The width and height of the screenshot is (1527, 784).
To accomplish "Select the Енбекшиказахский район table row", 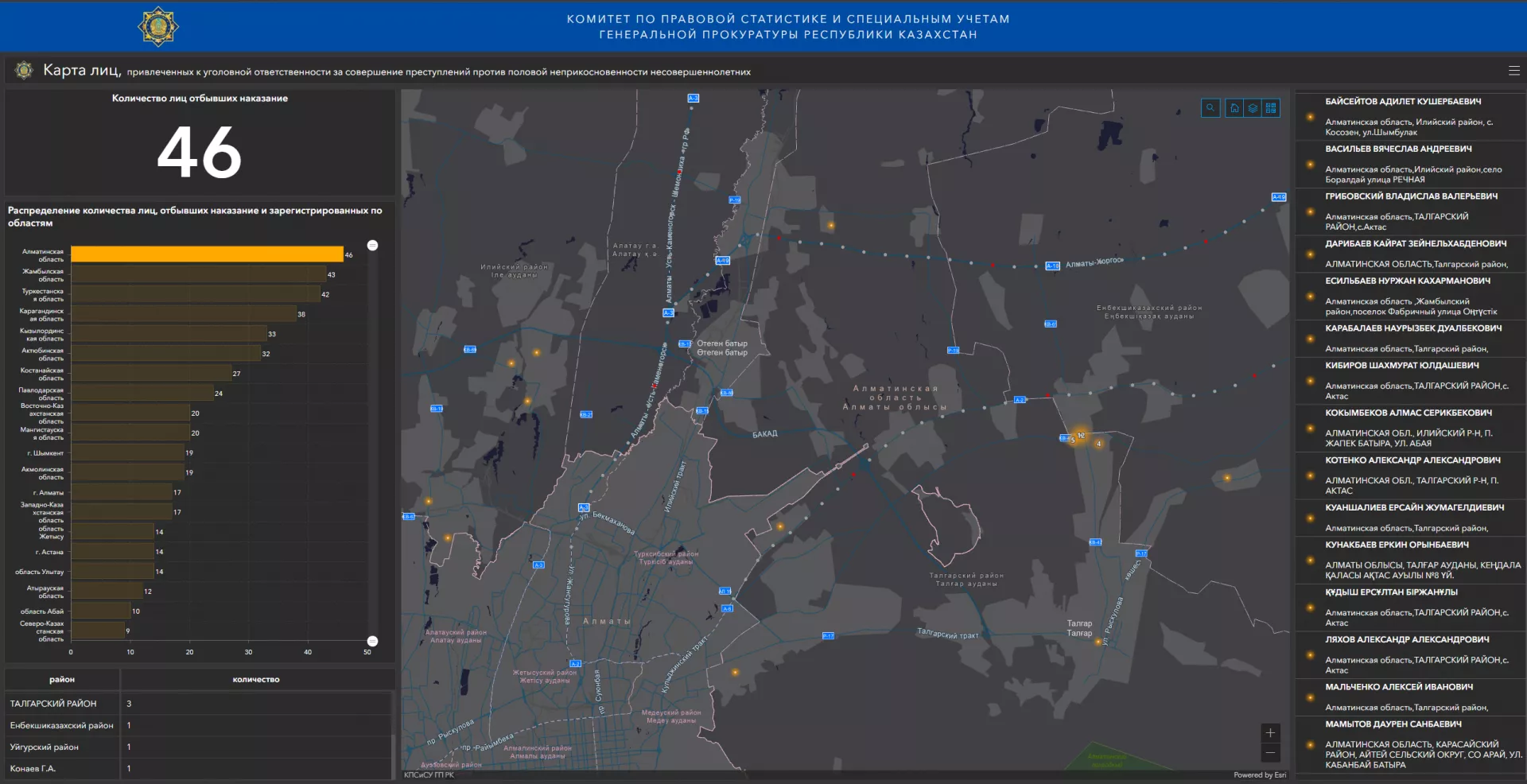I will pos(199,725).
